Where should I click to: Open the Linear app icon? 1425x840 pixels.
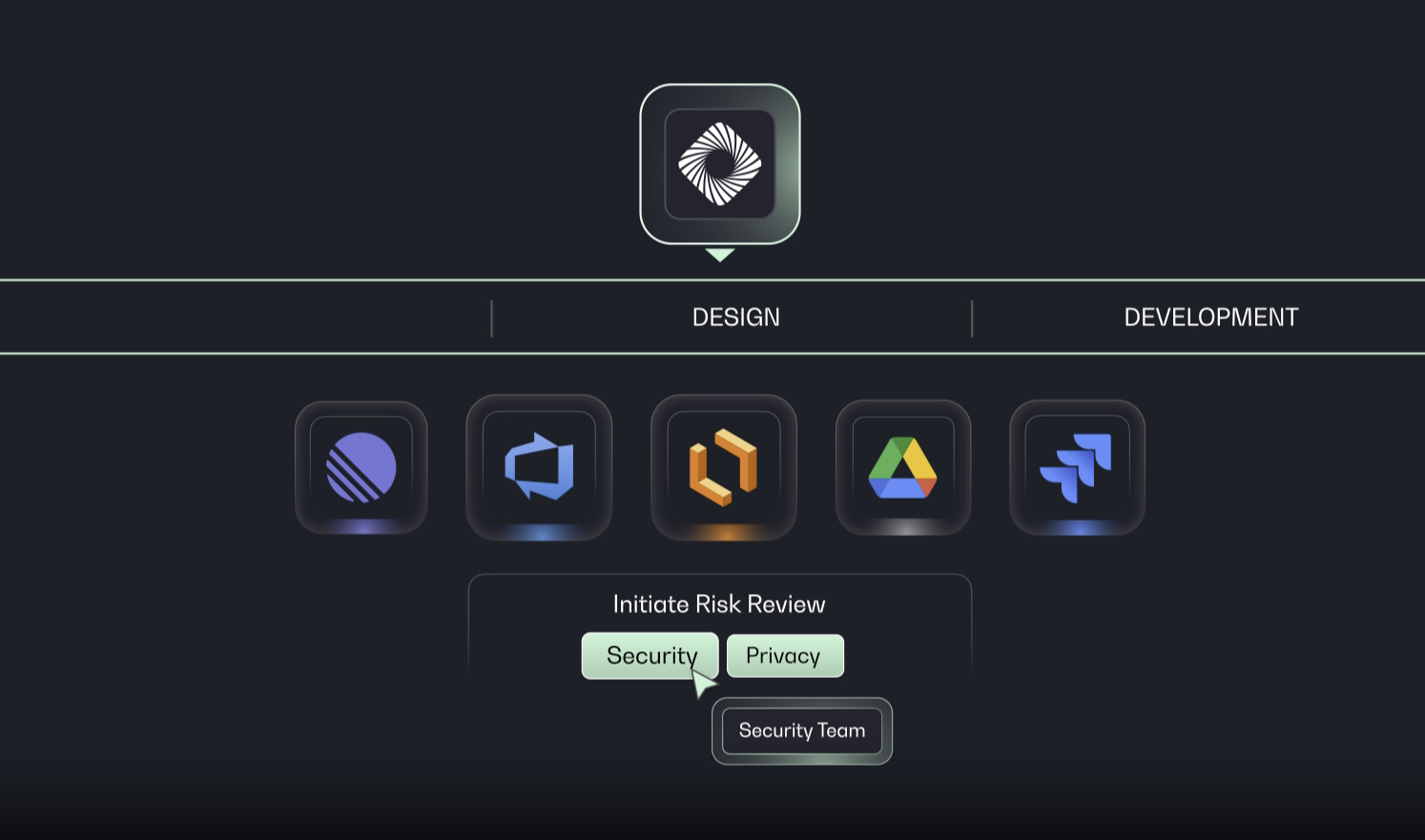[361, 467]
